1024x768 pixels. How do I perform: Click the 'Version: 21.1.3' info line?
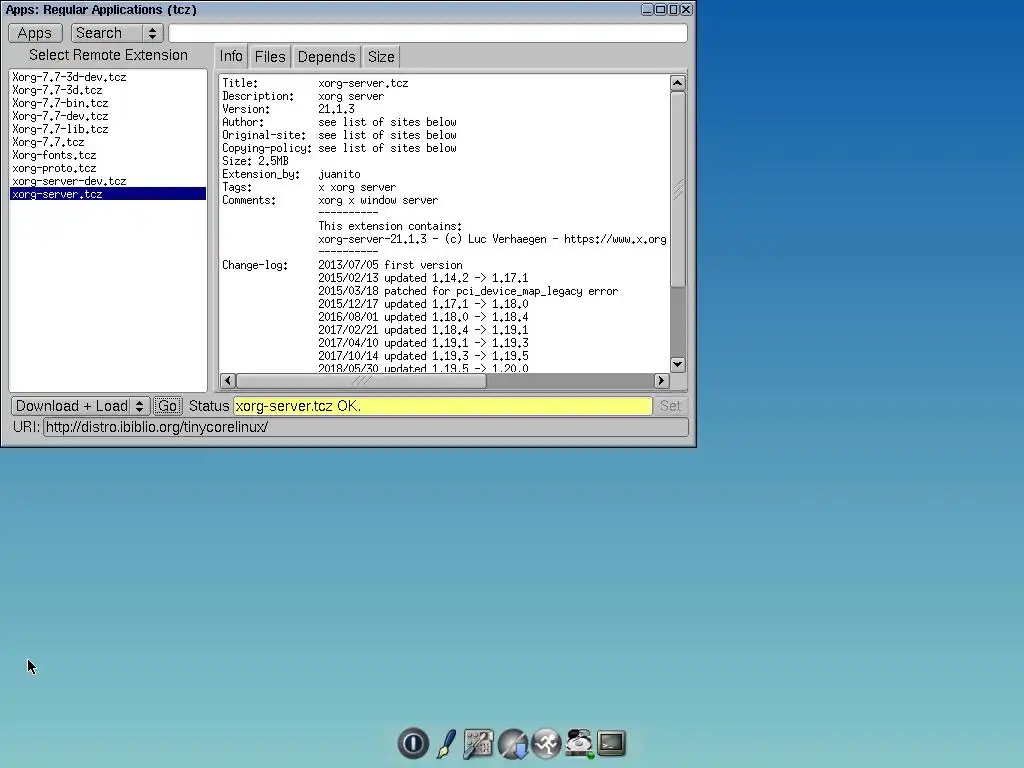288,109
